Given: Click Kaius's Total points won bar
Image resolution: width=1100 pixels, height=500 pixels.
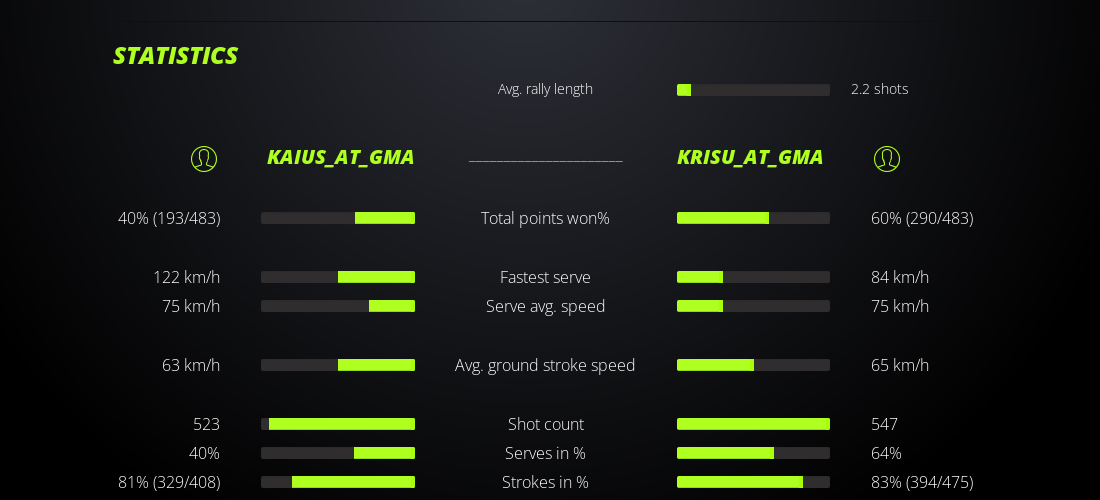Looking at the screenshot, I should pyautogui.click(x=338, y=218).
